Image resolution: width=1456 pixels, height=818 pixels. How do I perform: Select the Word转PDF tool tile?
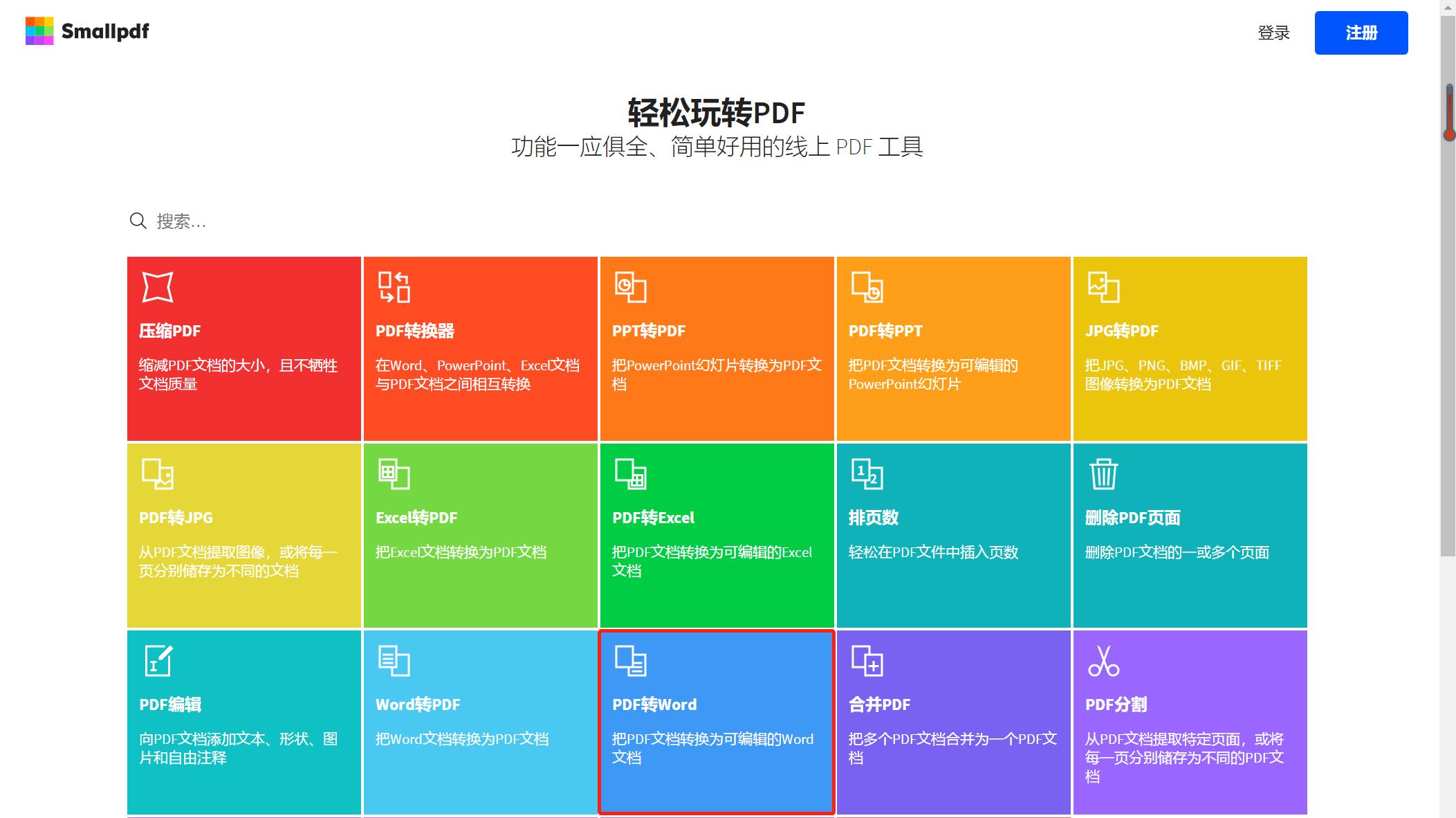(394, 661)
